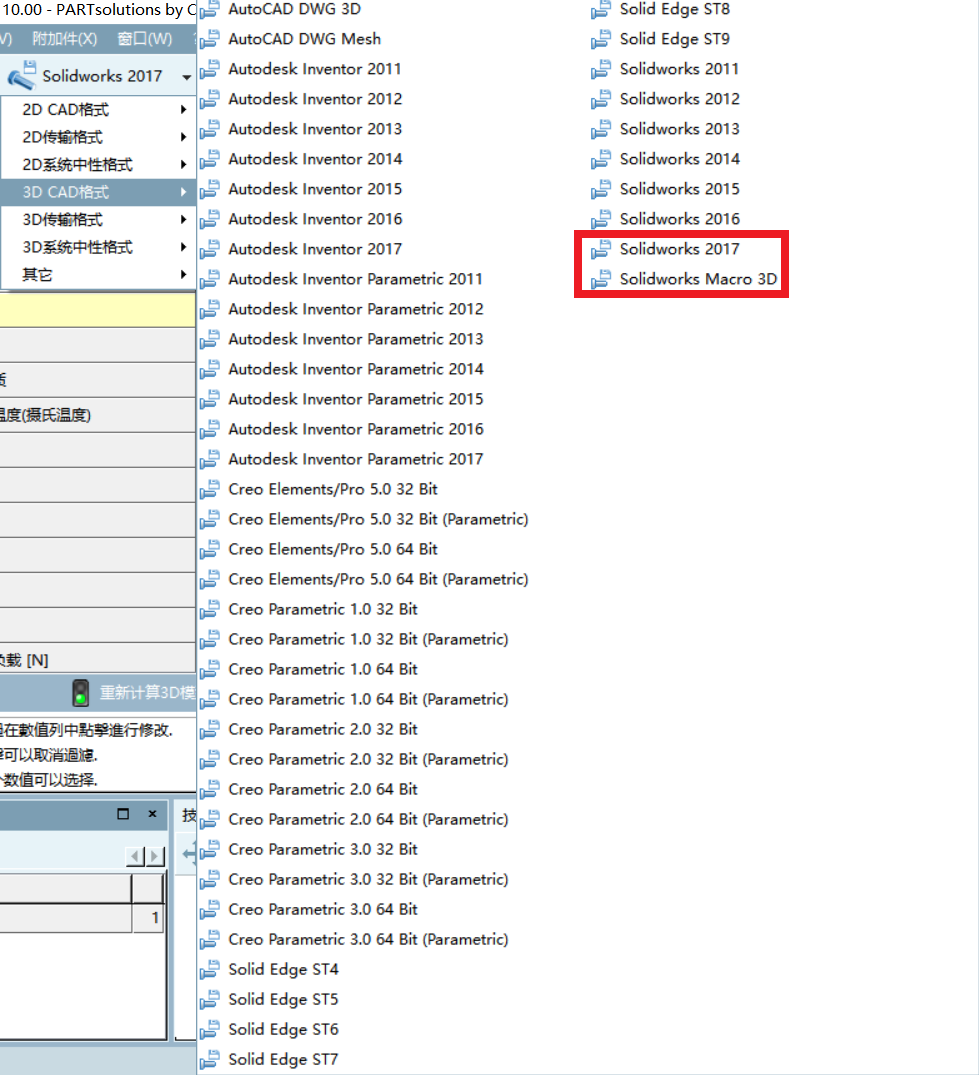Maximize the bottom docked panel
This screenshot has width=979, height=1075.
[x=123, y=814]
